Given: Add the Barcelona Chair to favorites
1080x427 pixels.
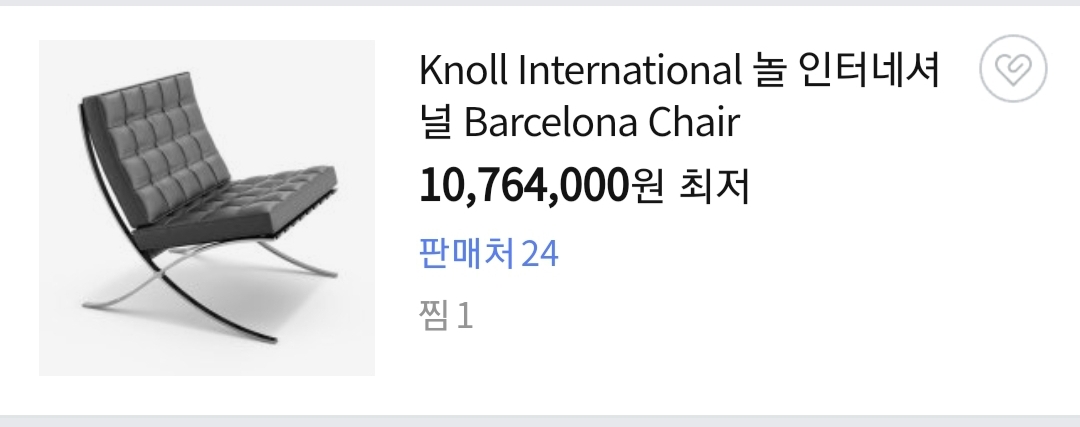Looking at the screenshot, I should click(x=1013, y=70).
